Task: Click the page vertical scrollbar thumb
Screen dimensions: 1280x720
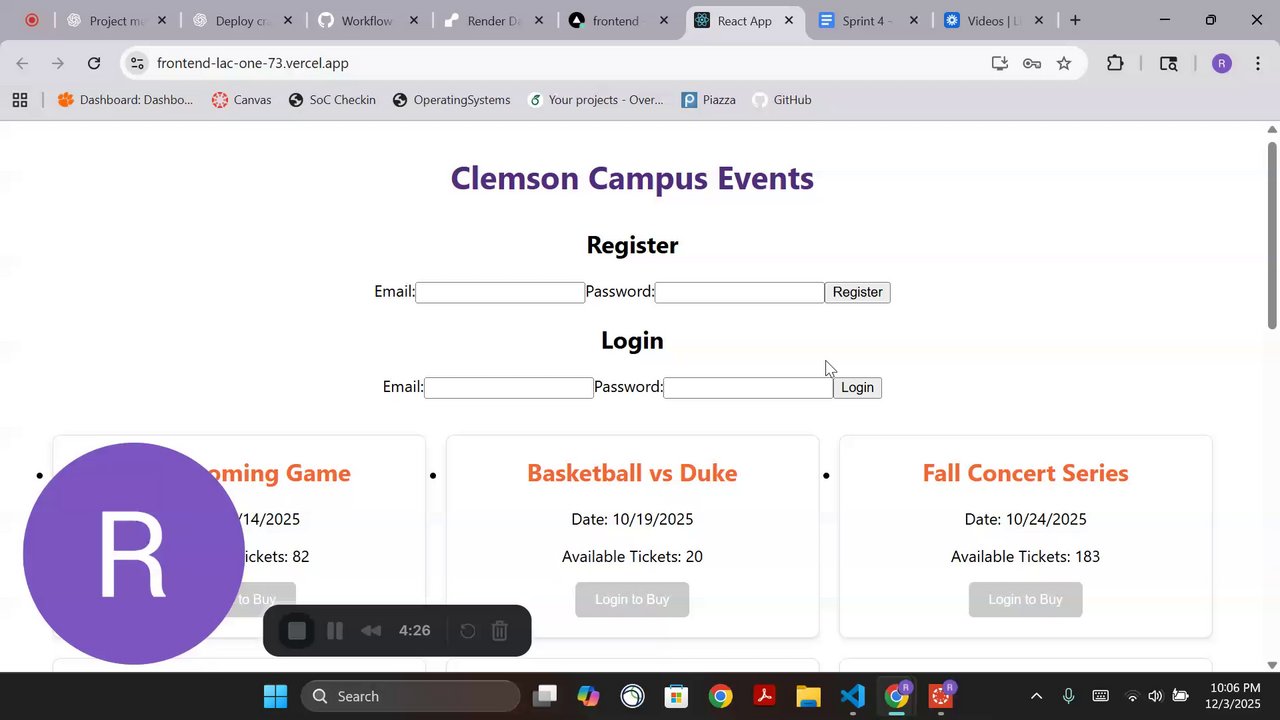Action: pyautogui.click(x=1272, y=235)
